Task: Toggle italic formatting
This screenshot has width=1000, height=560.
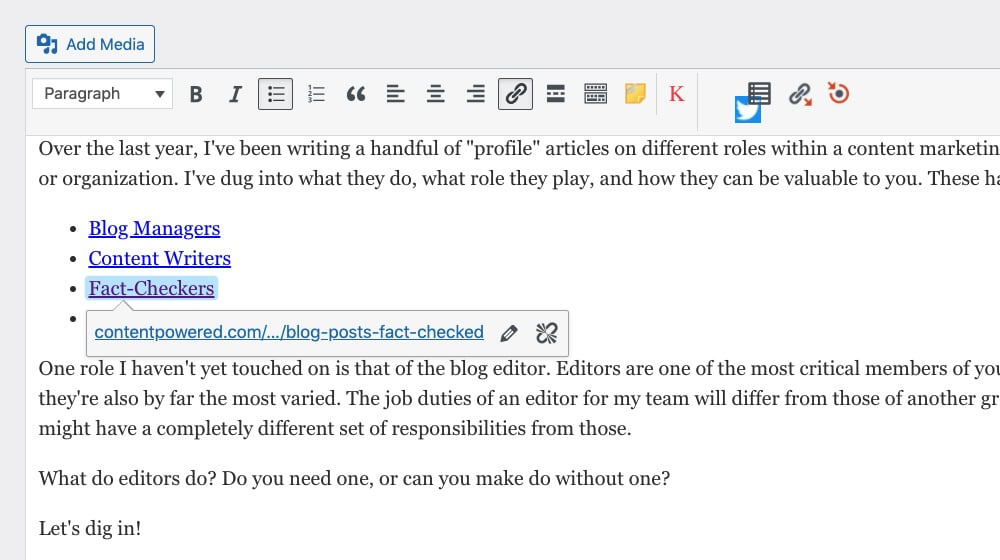Action: coord(235,94)
